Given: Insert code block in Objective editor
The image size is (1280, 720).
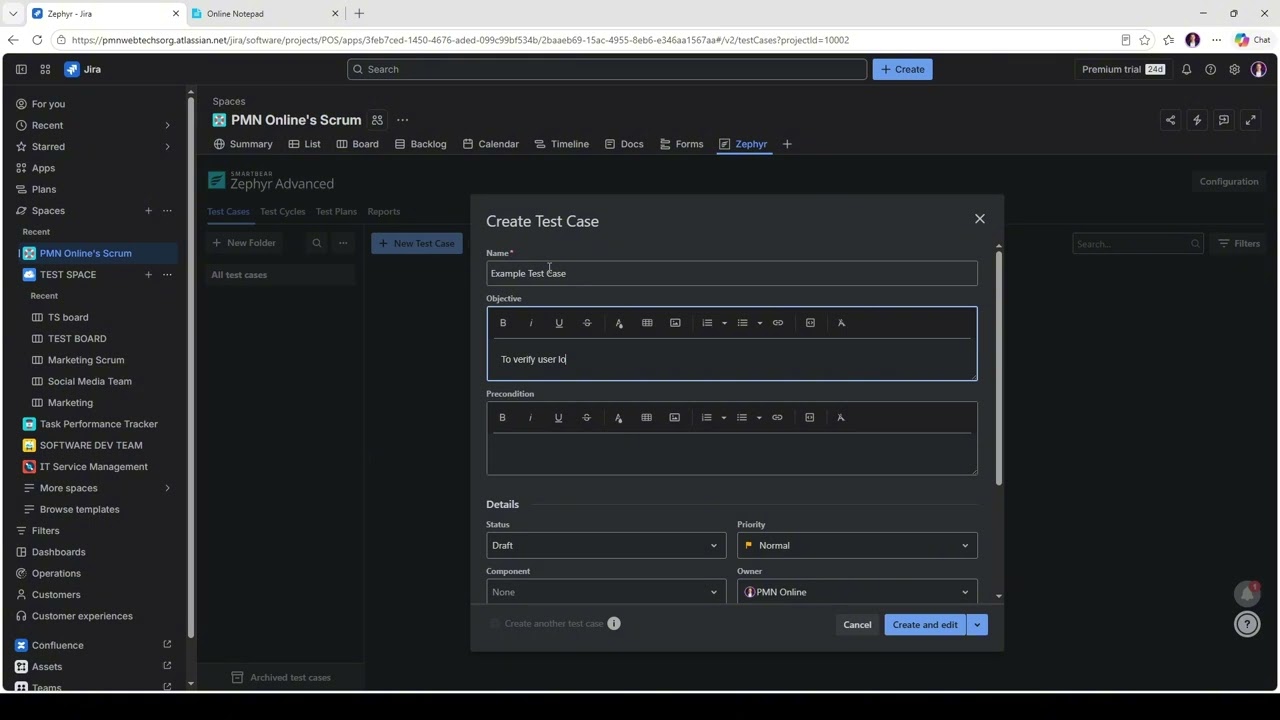Looking at the screenshot, I should tap(810, 323).
